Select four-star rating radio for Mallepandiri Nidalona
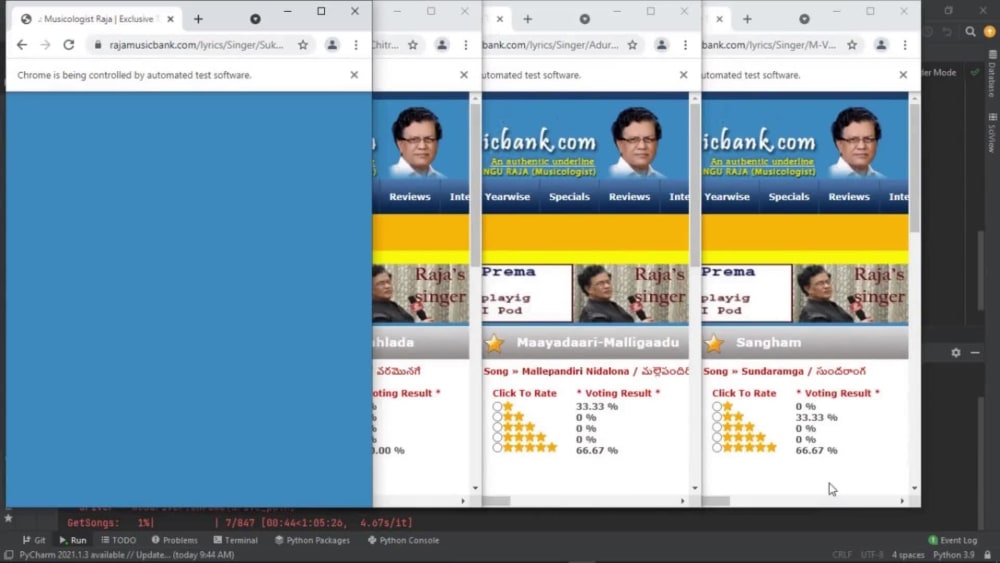Screen dimensions: 1000x563 coord(497,437)
